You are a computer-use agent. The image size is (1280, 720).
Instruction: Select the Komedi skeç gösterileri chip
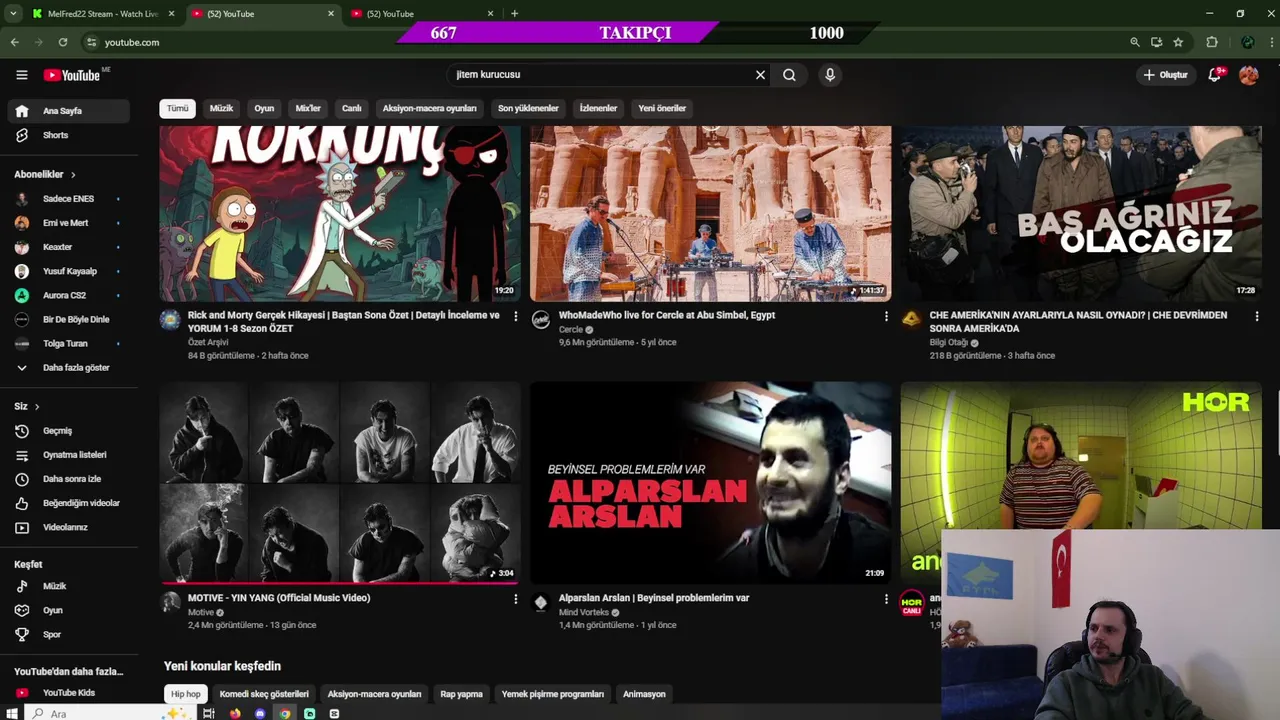pyautogui.click(x=264, y=694)
